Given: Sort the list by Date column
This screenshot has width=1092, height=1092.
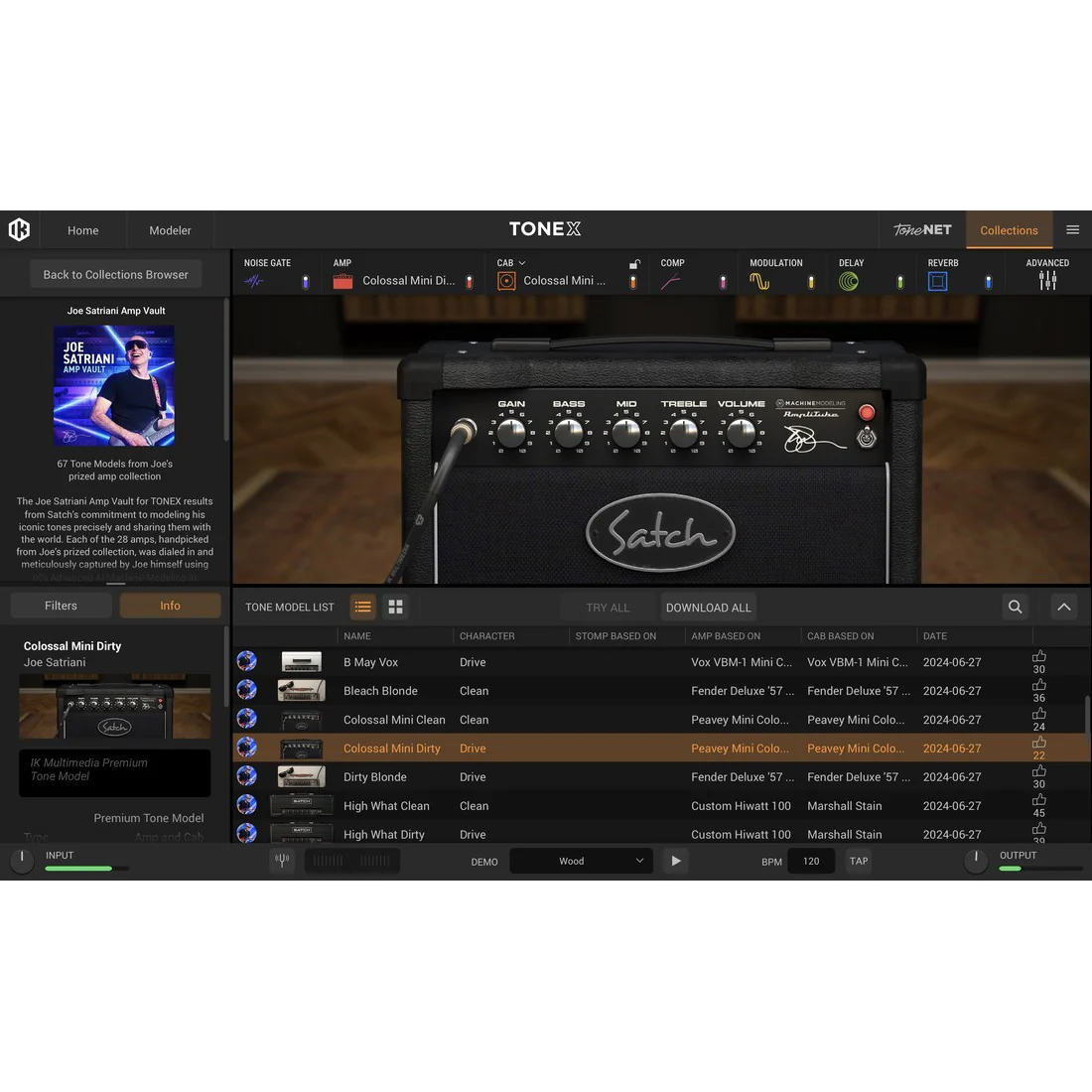Looking at the screenshot, I should click(x=934, y=635).
